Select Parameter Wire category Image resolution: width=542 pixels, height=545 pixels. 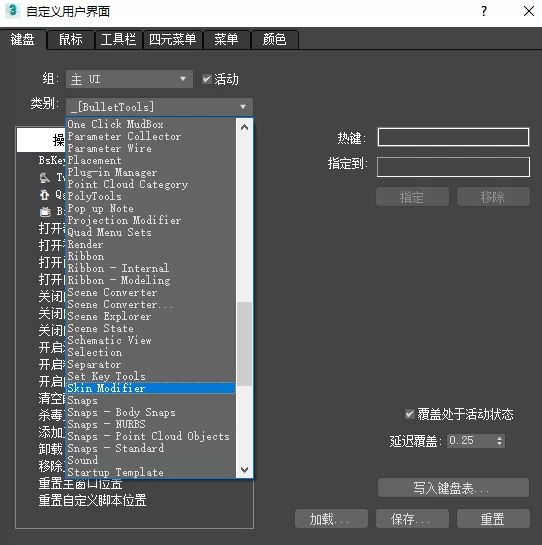point(151,148)
